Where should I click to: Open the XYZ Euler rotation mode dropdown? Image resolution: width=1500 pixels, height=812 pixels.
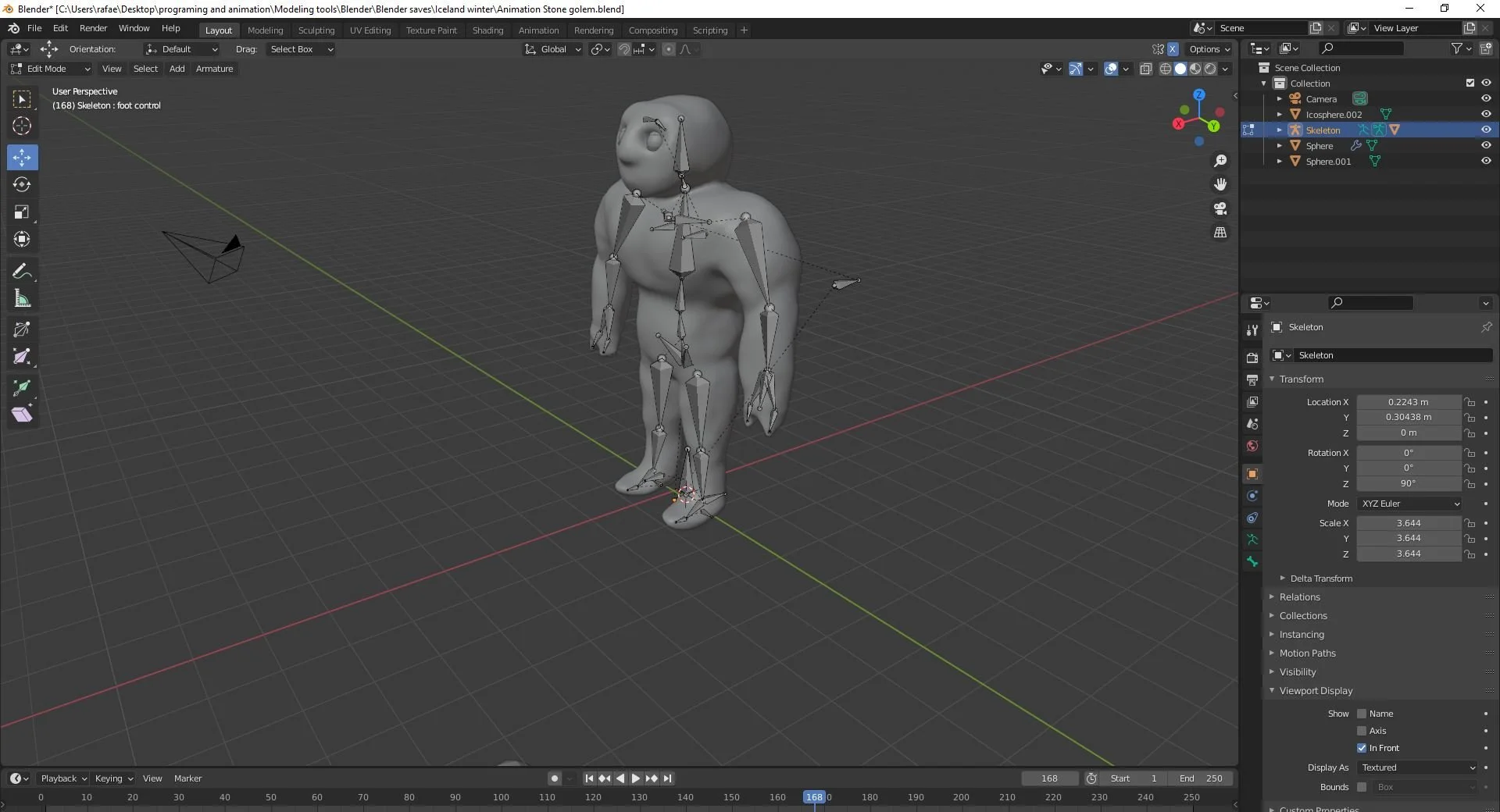pos(1410,504)
